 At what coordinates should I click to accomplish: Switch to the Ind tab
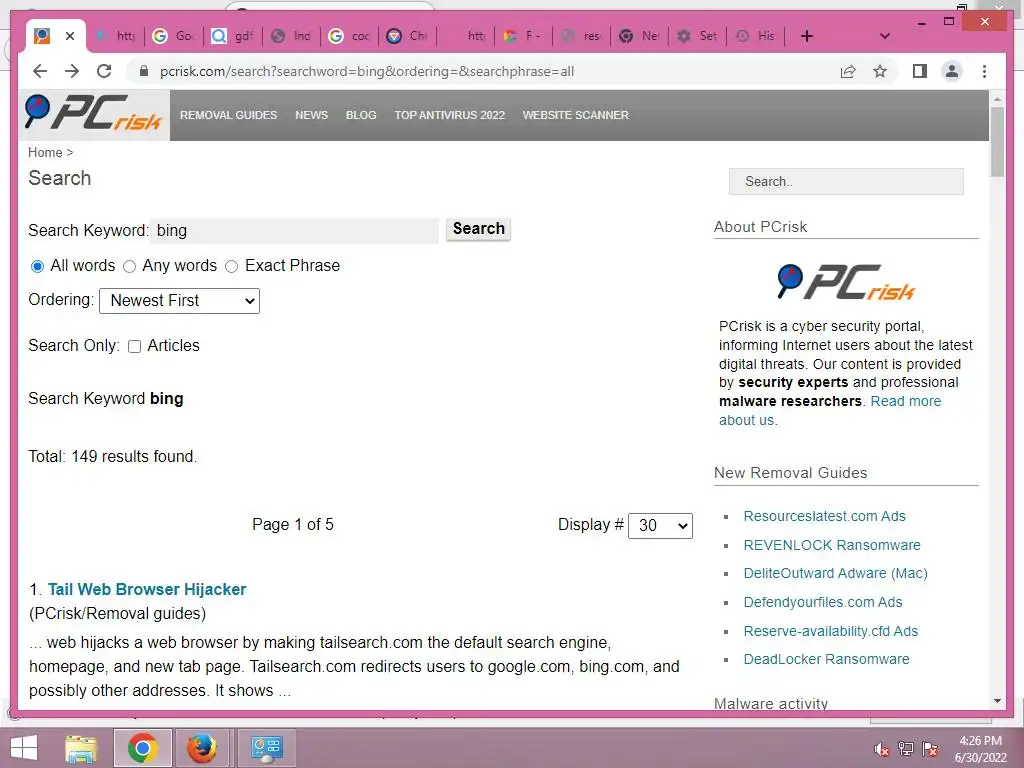291,36
